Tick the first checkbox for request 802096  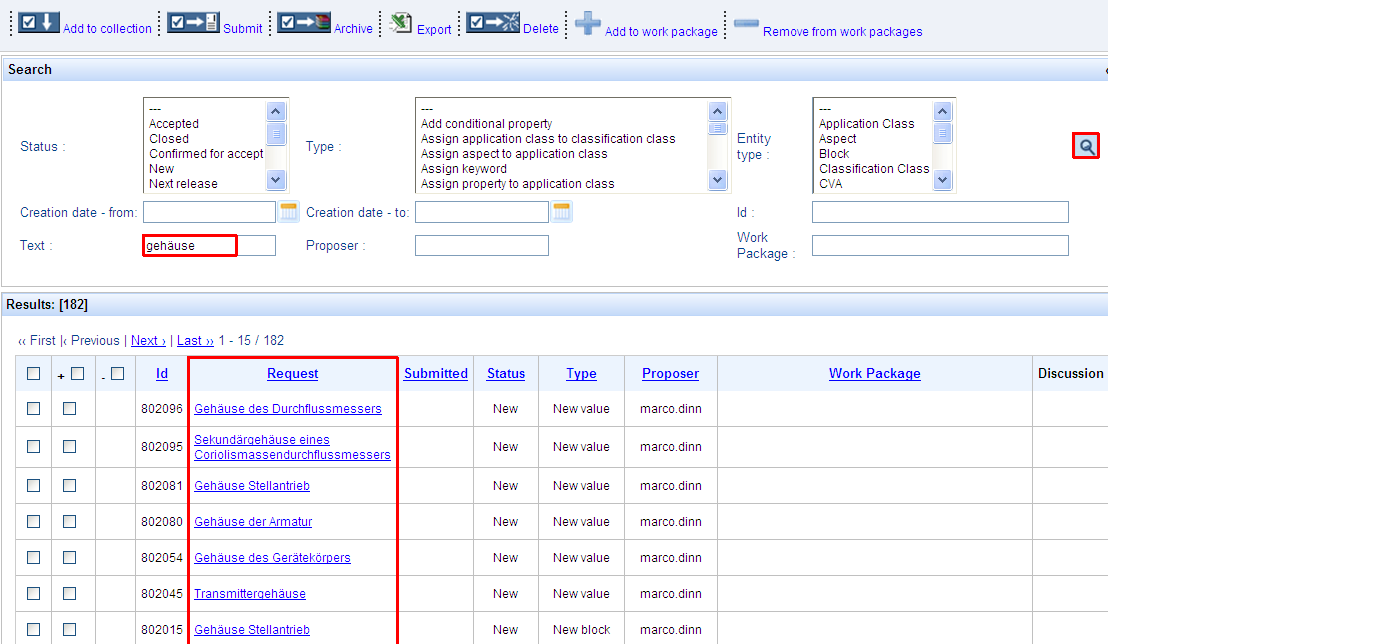(34, 408)
